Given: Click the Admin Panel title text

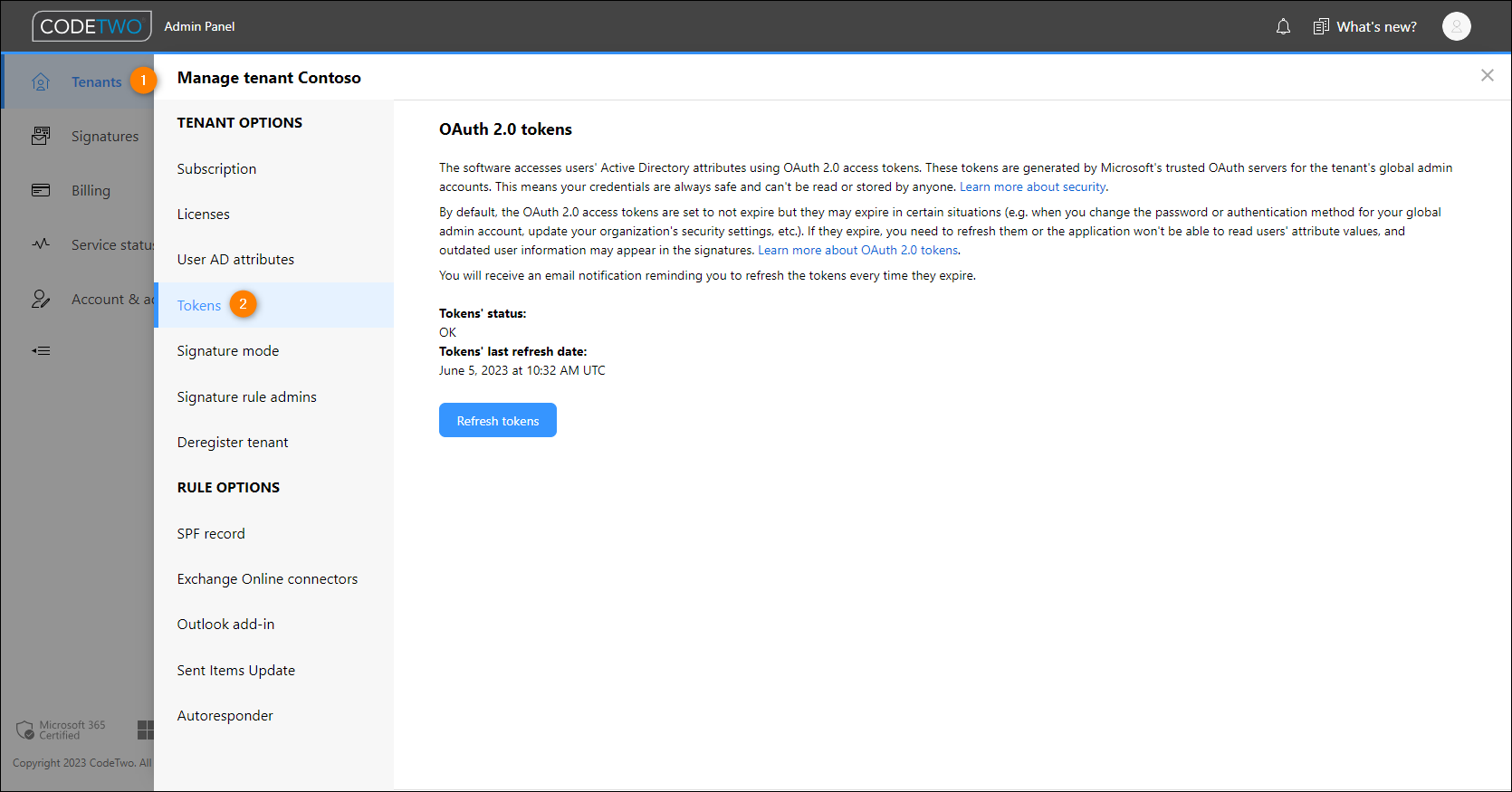Looking at the screenshot, I should tap(199, 26).
